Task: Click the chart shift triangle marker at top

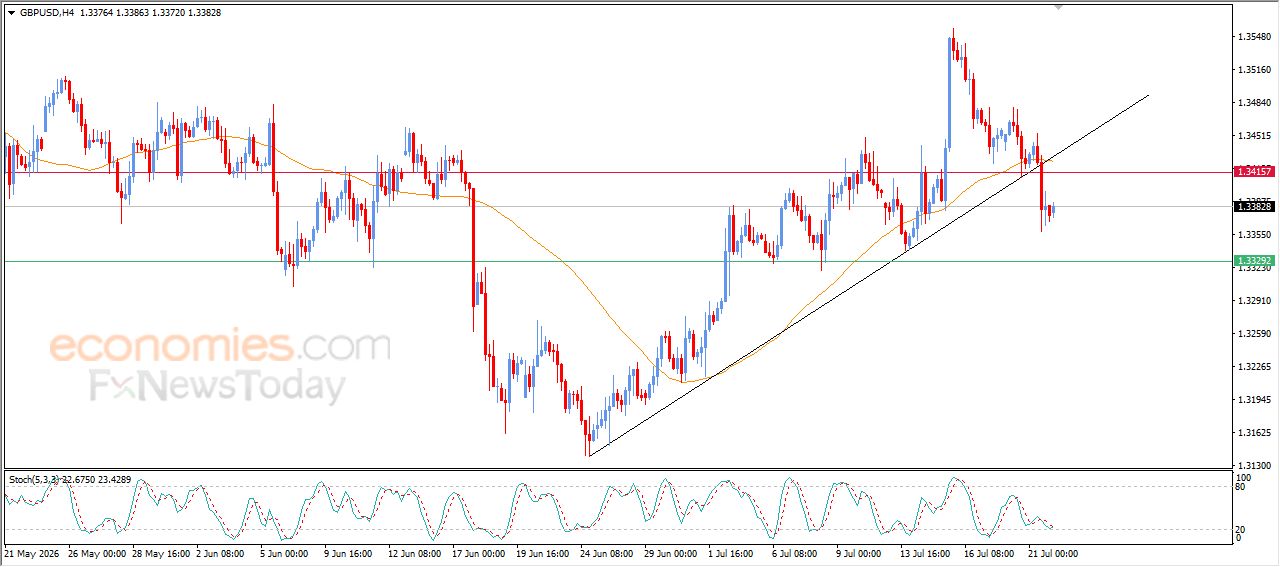Action: click(1059, 7)
